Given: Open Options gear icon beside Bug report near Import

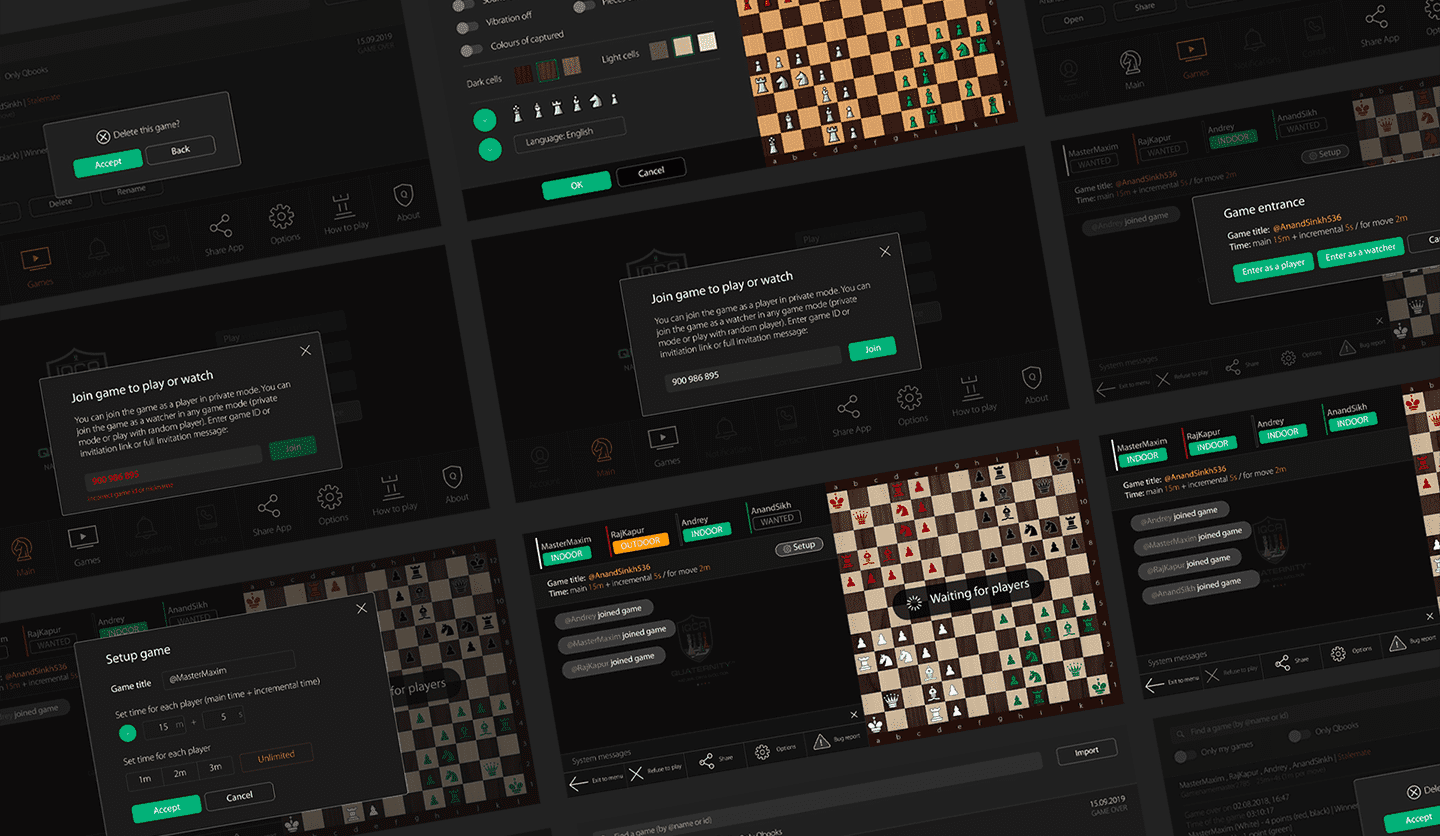Looking at the screenshot, I should (x=762, y=751).
